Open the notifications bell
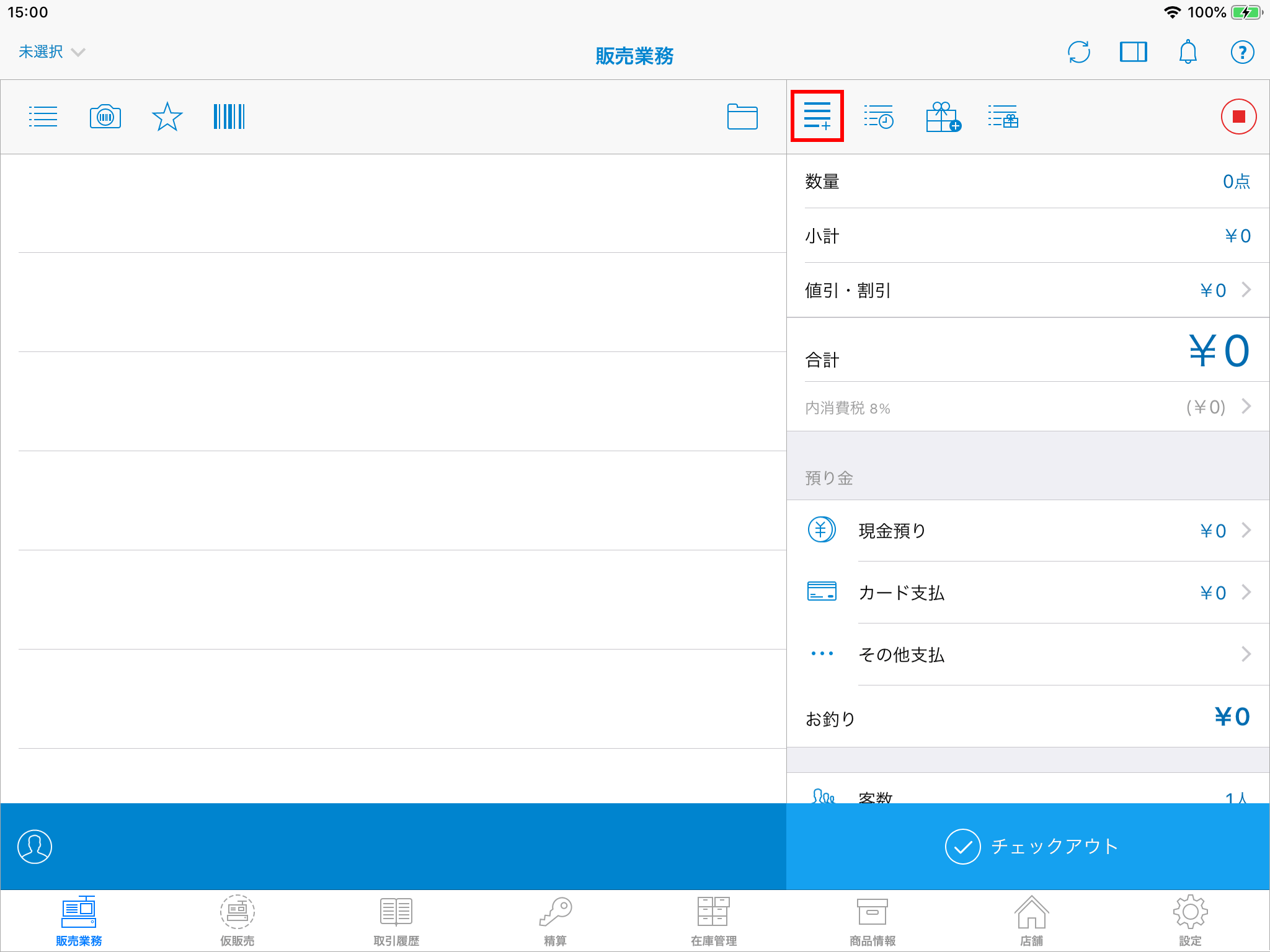 tap(1188, 52)
